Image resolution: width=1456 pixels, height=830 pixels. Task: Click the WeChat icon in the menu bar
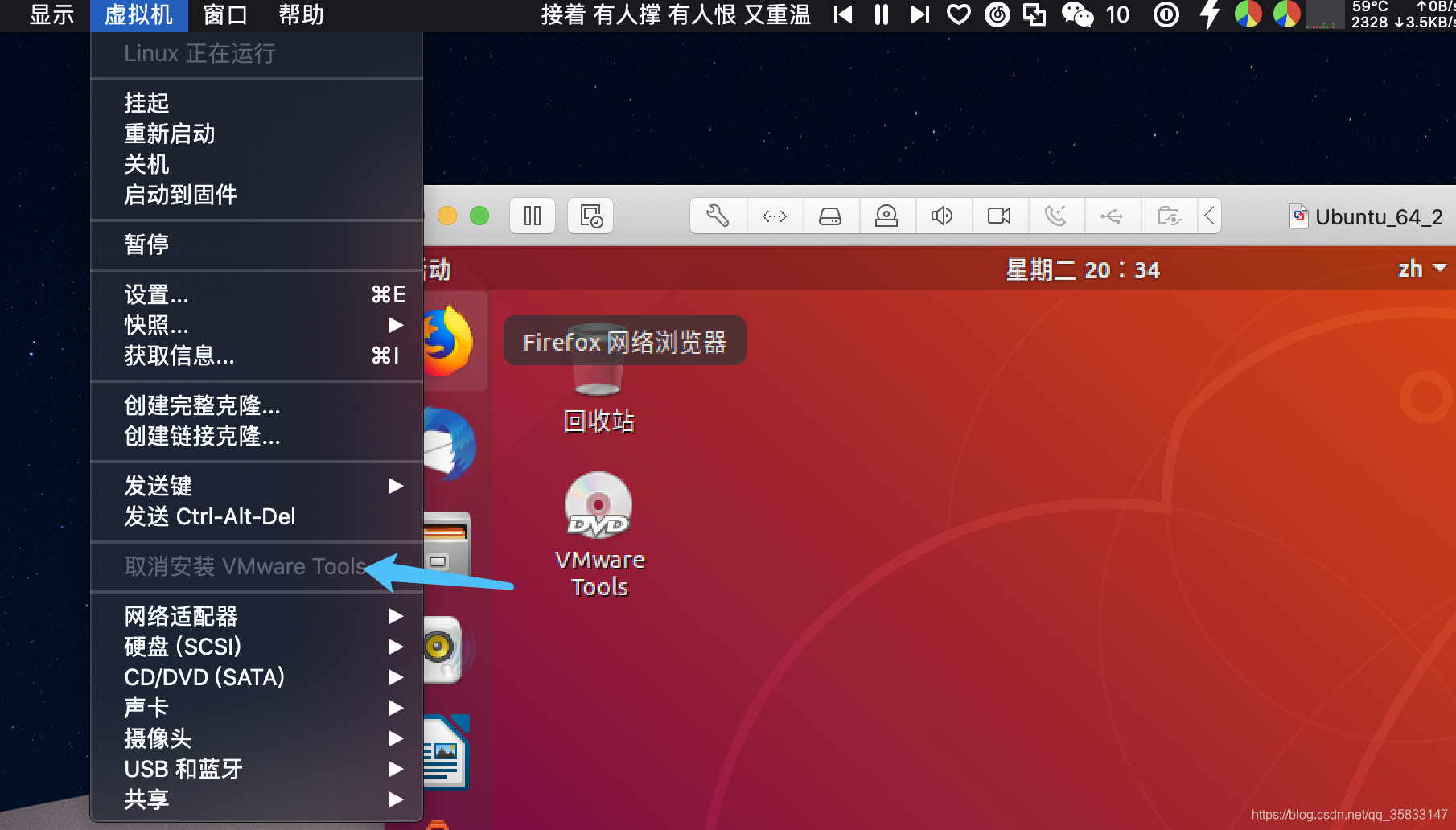[1076, 14]
